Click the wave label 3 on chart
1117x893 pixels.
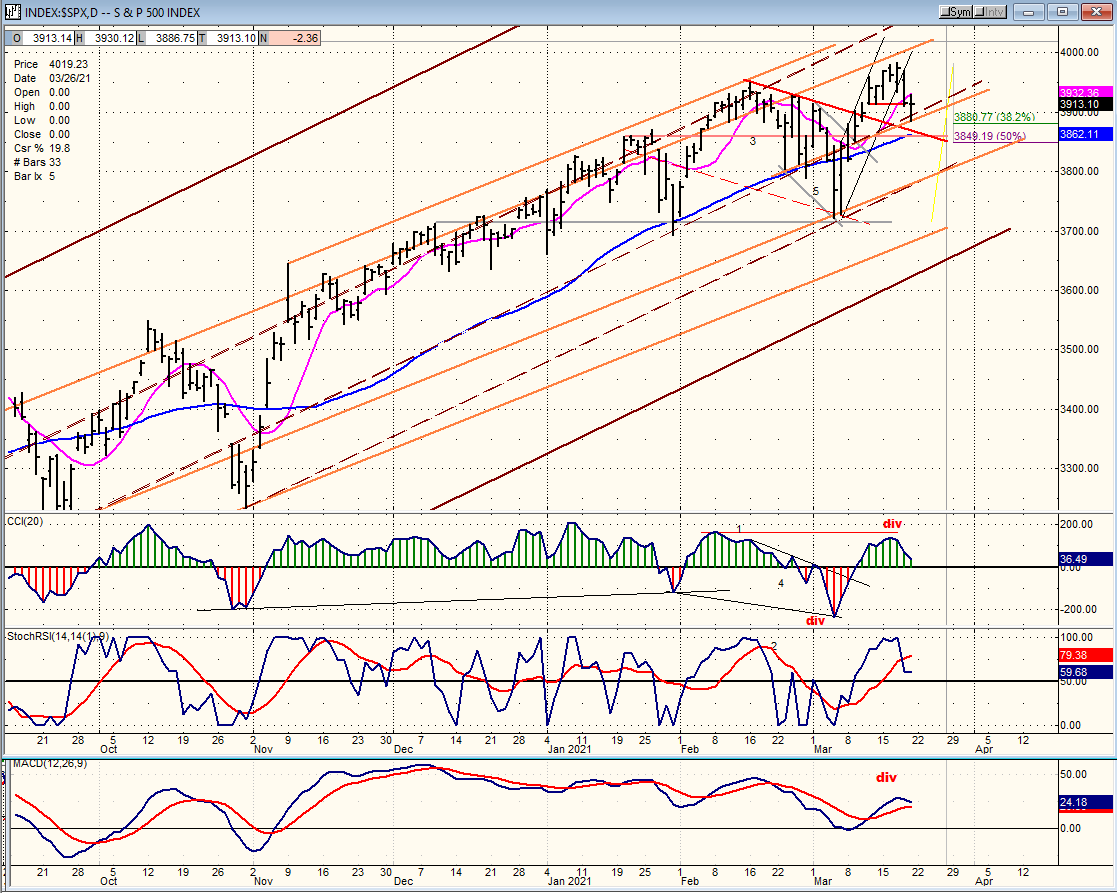[753, 142]
